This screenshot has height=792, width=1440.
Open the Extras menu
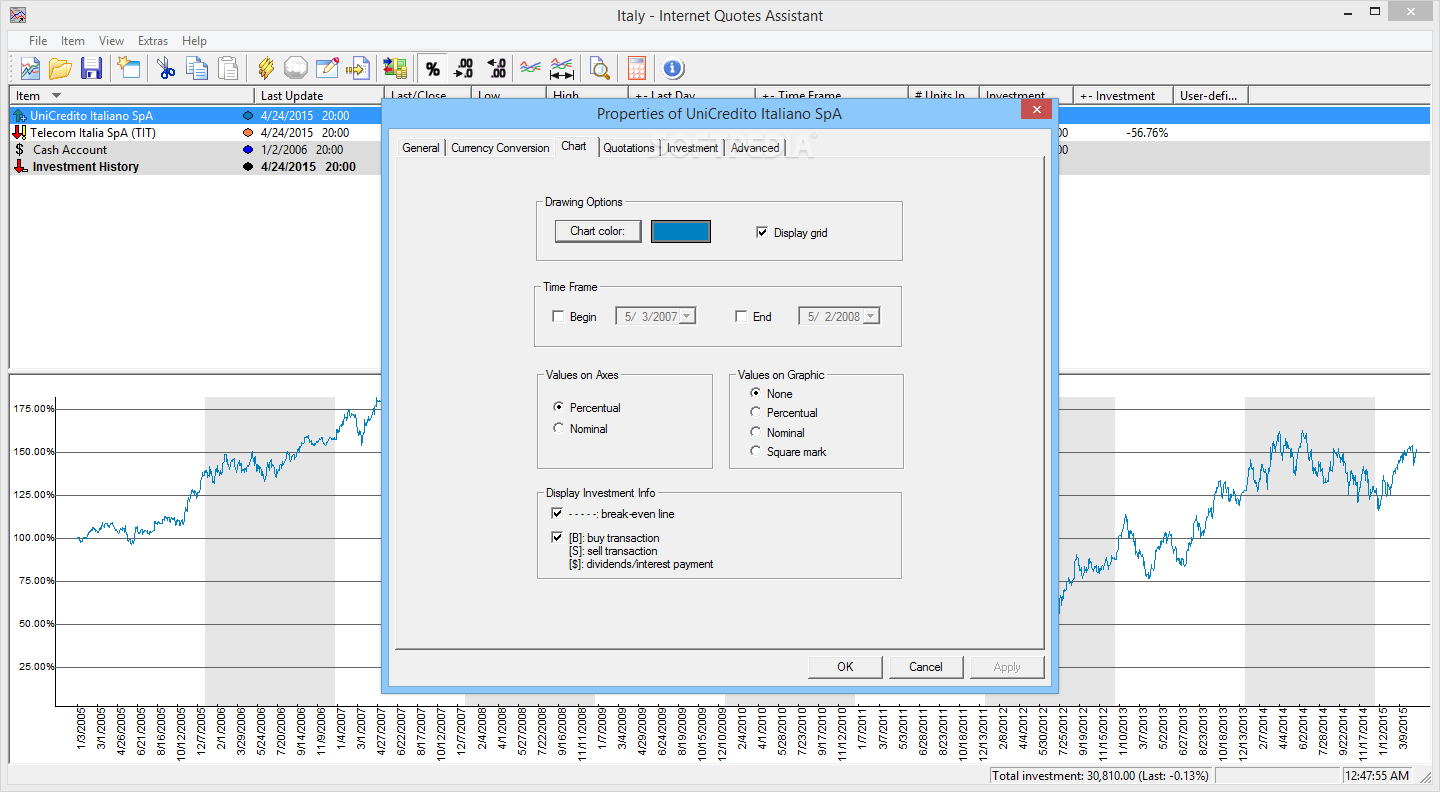click(x=153, y=41)
